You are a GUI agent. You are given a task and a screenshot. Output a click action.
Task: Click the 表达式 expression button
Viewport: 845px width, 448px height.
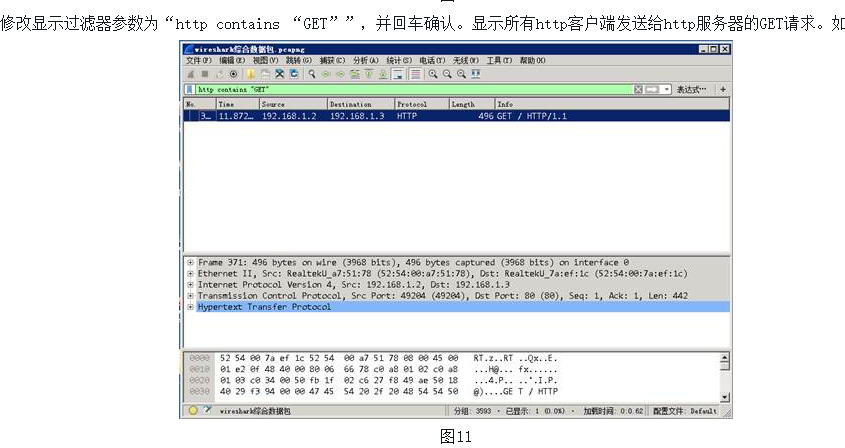(x=691, y=89)
